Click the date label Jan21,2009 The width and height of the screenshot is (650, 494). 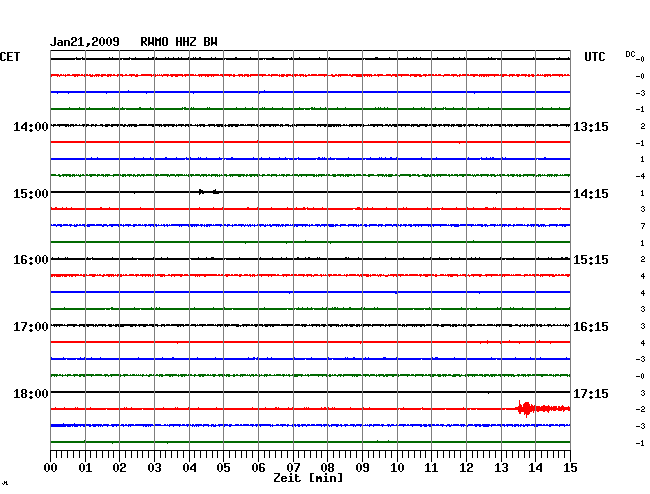click(x=85, y=42)
